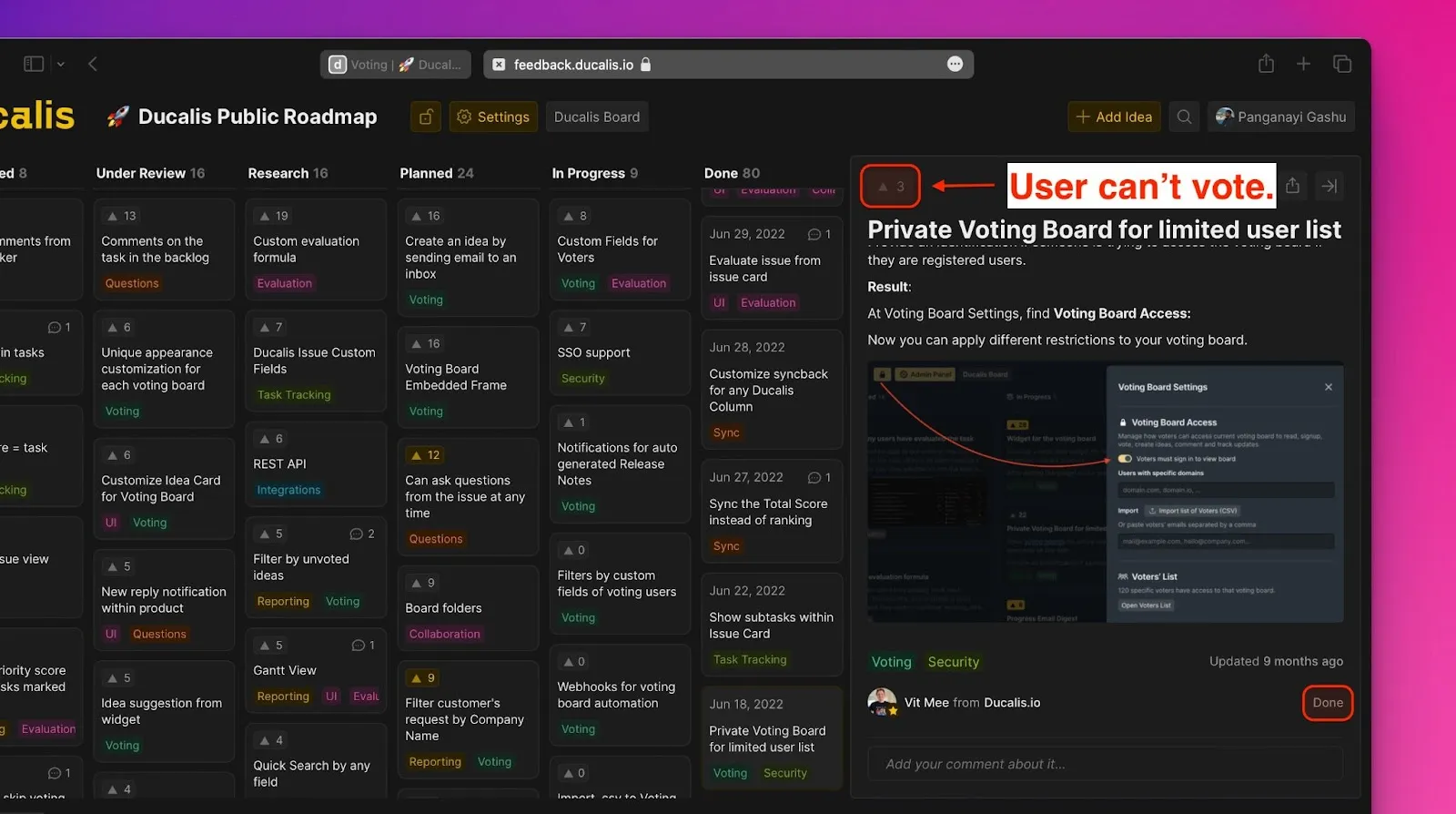Click the ellipsis icon in address bar
Screen dimensions: 1456x814
(x=955, y=64)
